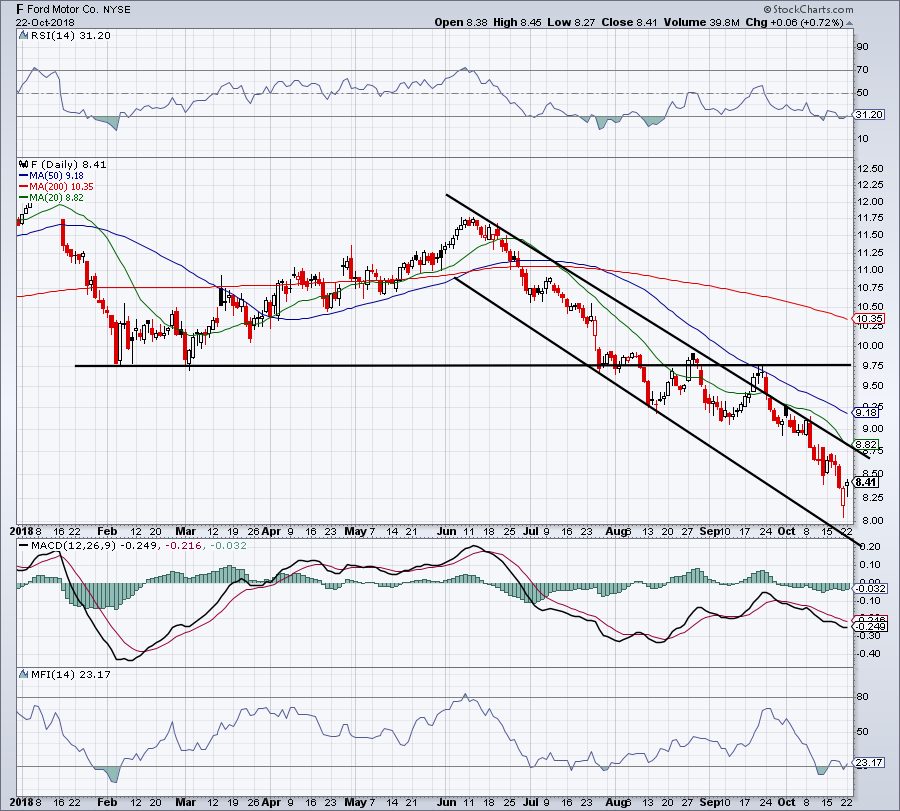Click the 0.20 level on the MACD axis
This screenshot has height=811, width=900.
click(x=870, y=547)
